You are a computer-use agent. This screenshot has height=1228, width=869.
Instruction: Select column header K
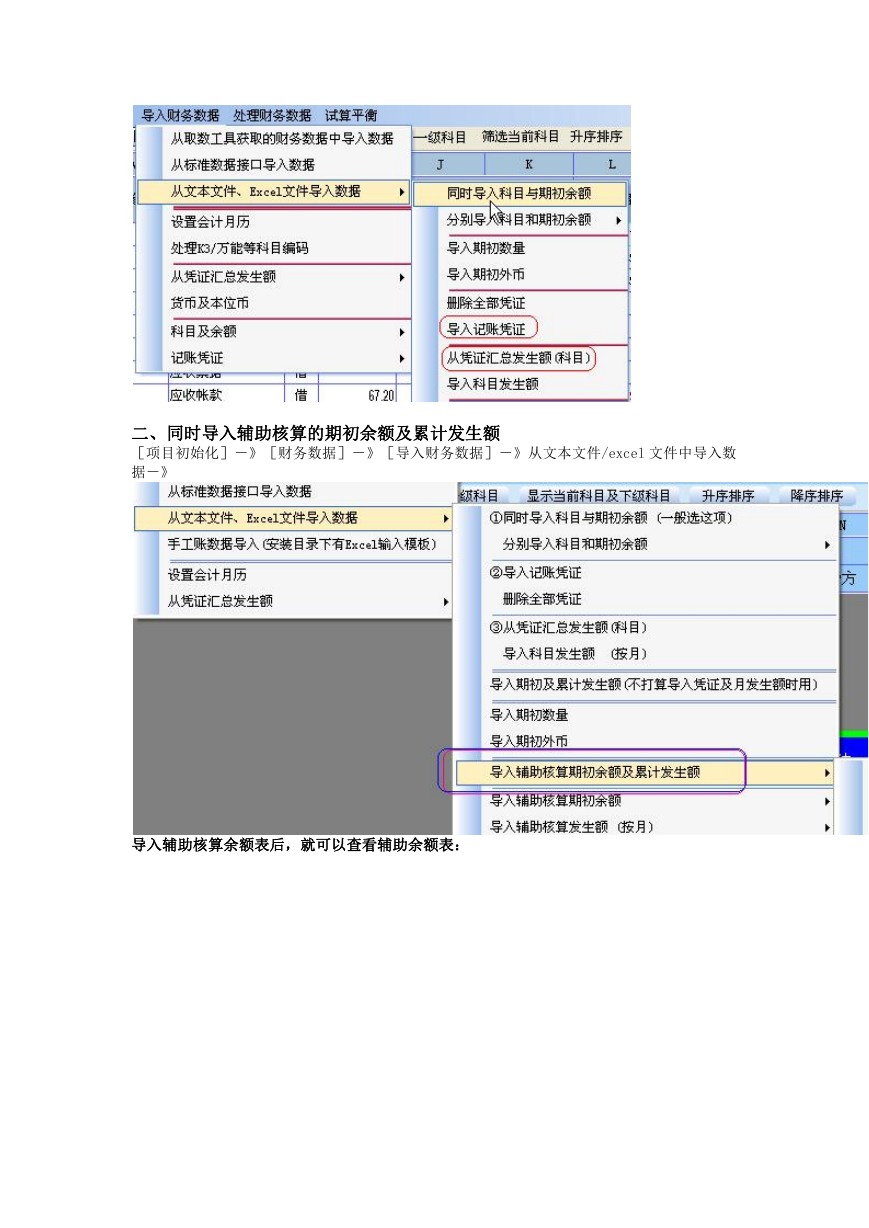[x=529, y=164]
